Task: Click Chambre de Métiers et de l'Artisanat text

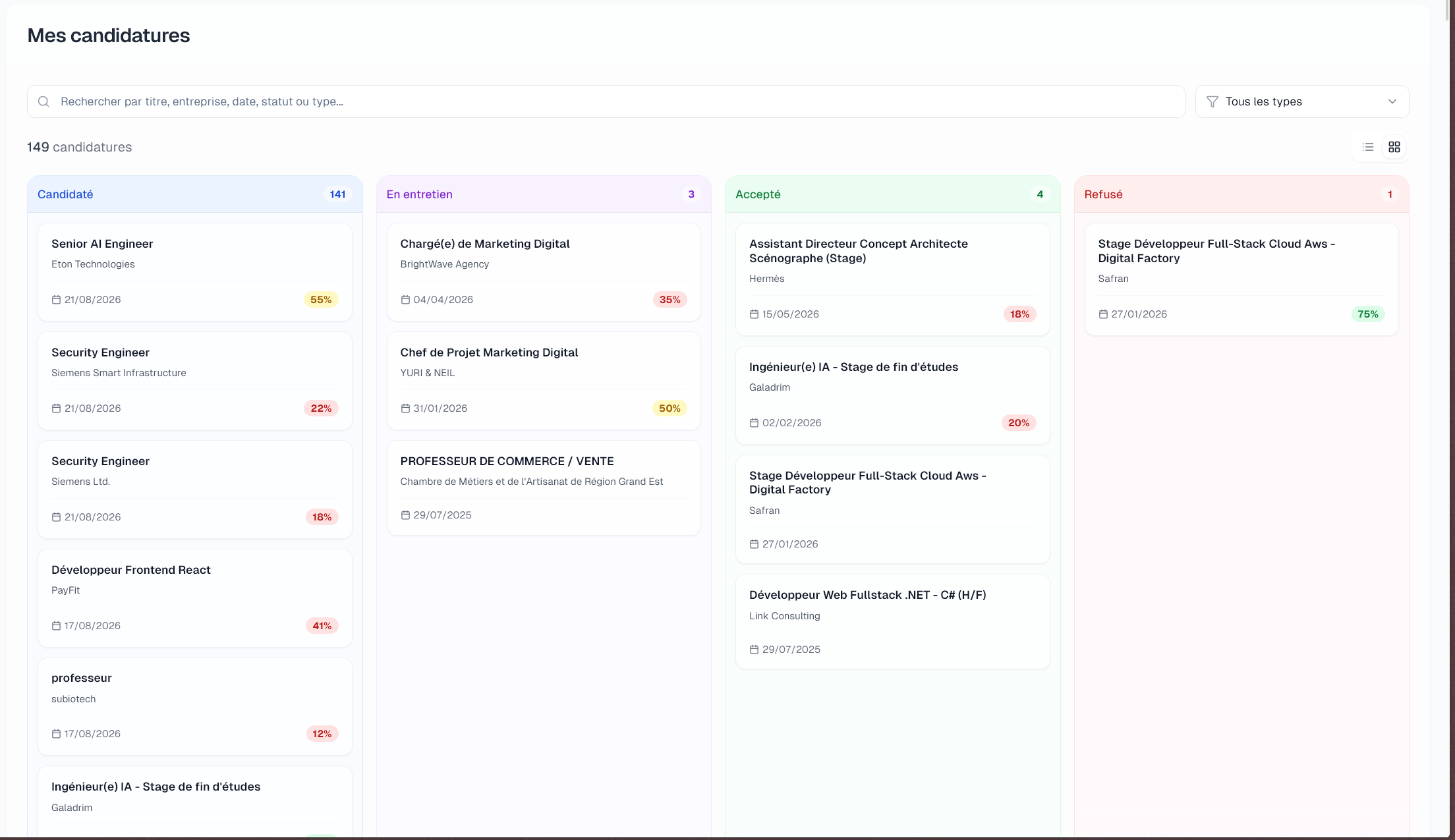Action: [532, 482]
